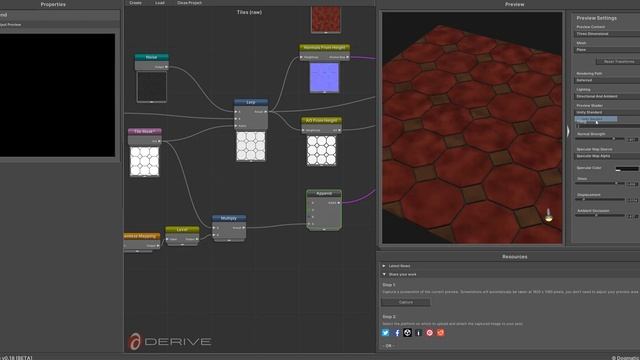Viewport: 640px width, 360px height.
Task: Share capture on Twitter icon
Action: pos(385,333)
